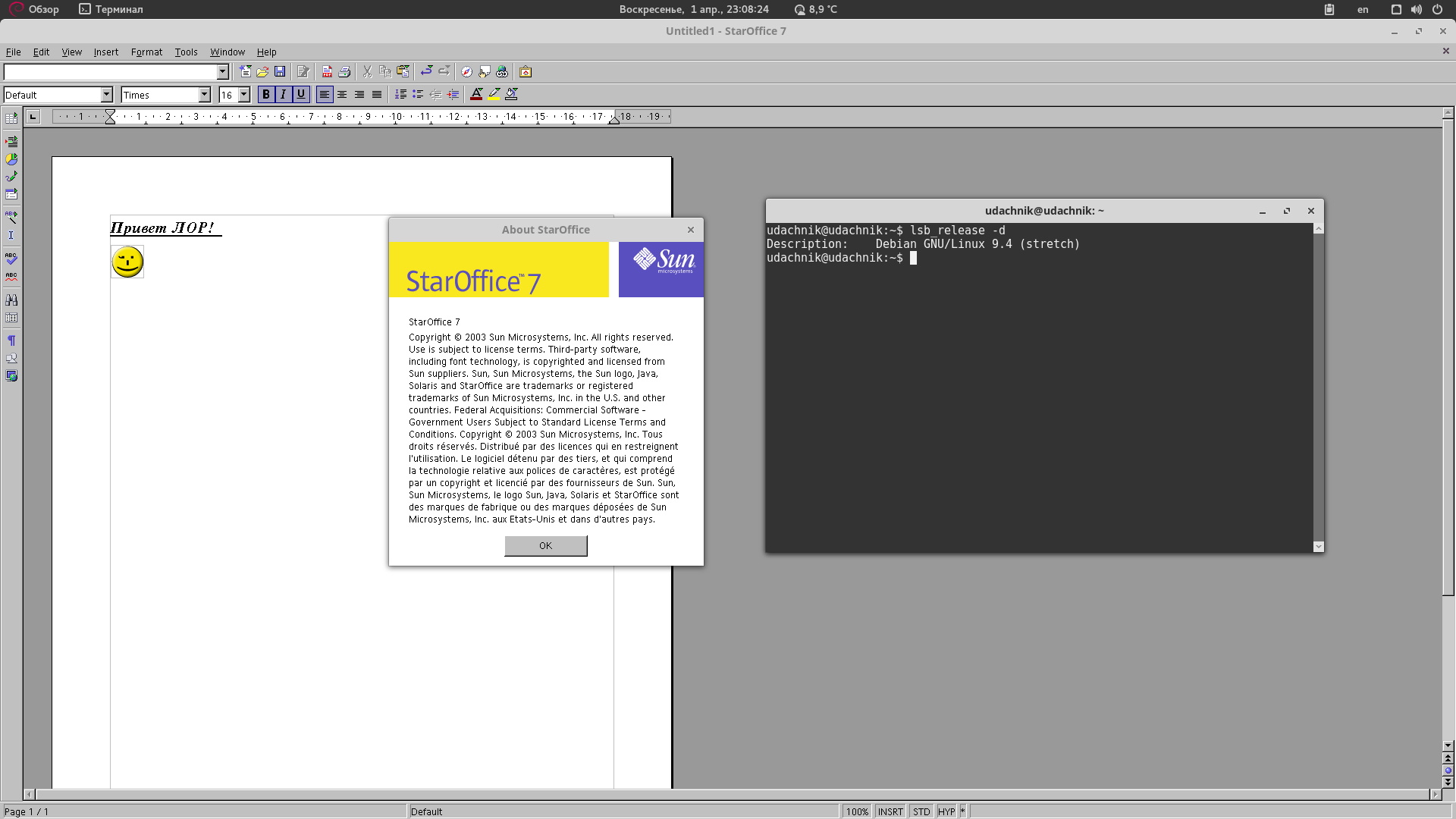
Task: Expand the URL load field dropdown
Action: pyautogui.click(x=223, y=72)
